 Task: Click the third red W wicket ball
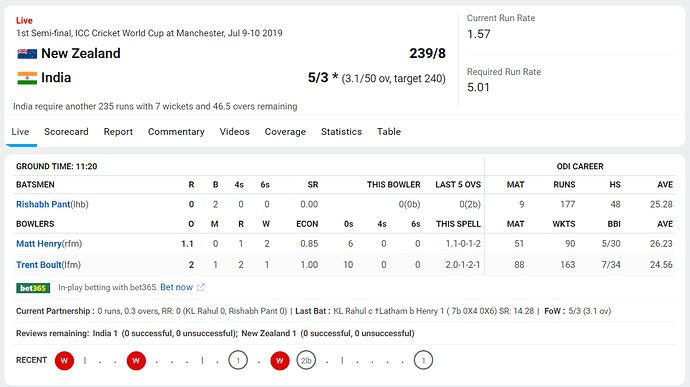280,361
